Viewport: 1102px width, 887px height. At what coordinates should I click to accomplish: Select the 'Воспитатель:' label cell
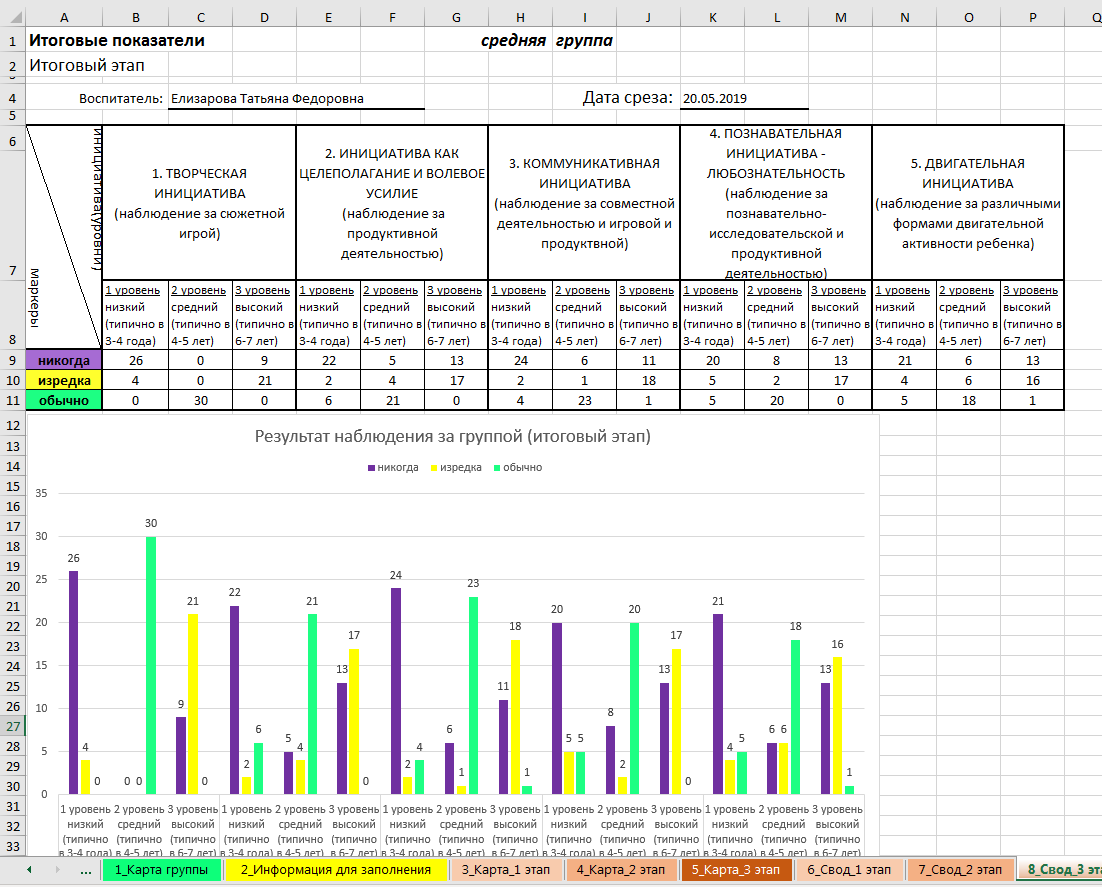tap(121, 98)
